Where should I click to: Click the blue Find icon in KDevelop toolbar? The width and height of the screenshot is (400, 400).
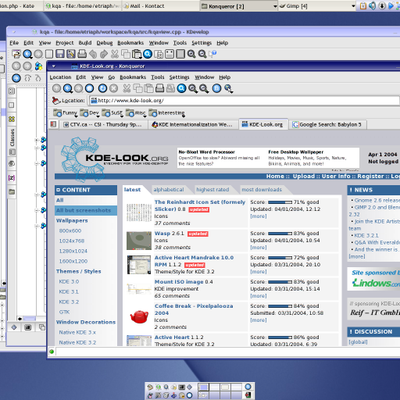pyautogui.click(x=148, y=54)
